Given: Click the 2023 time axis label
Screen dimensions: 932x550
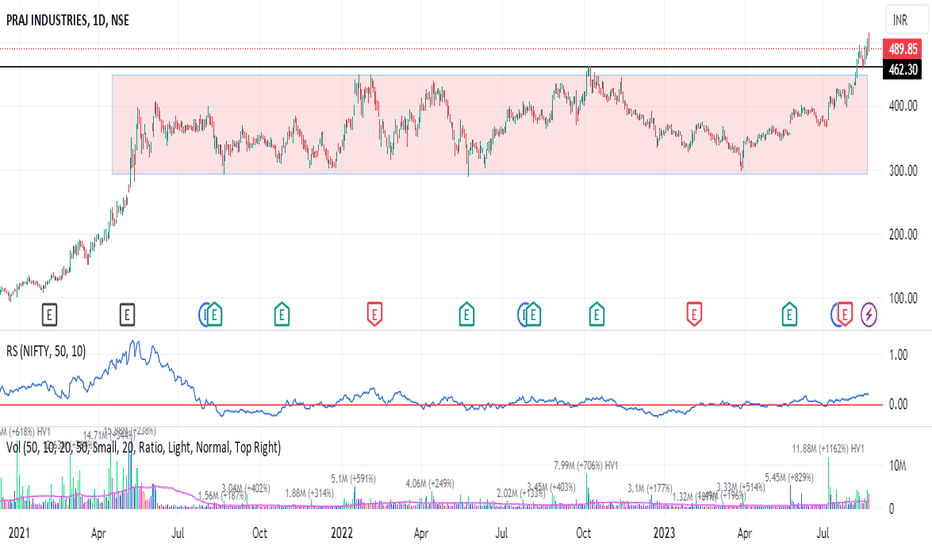Looking at the screenshot, I should pos(664,533).
